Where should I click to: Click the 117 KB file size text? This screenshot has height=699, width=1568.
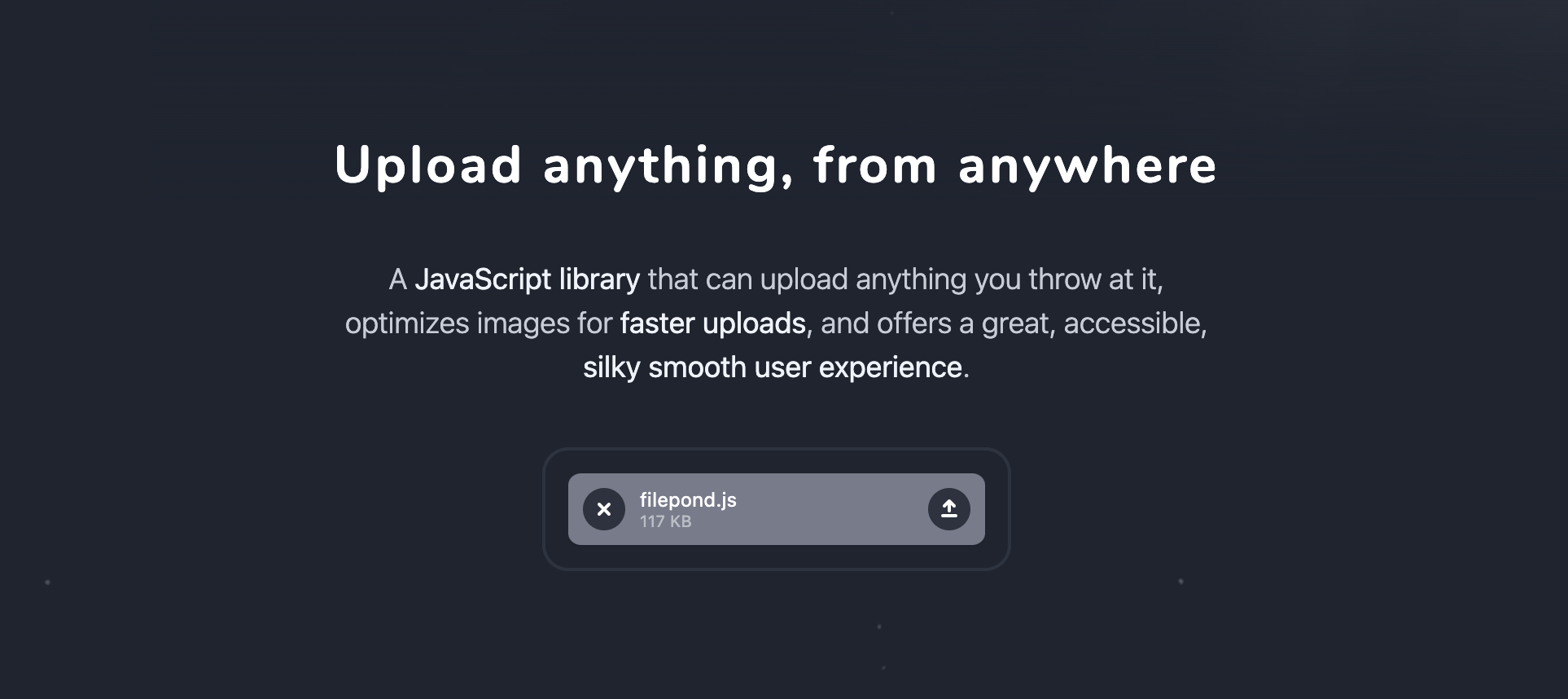click(x=665, y=521)
